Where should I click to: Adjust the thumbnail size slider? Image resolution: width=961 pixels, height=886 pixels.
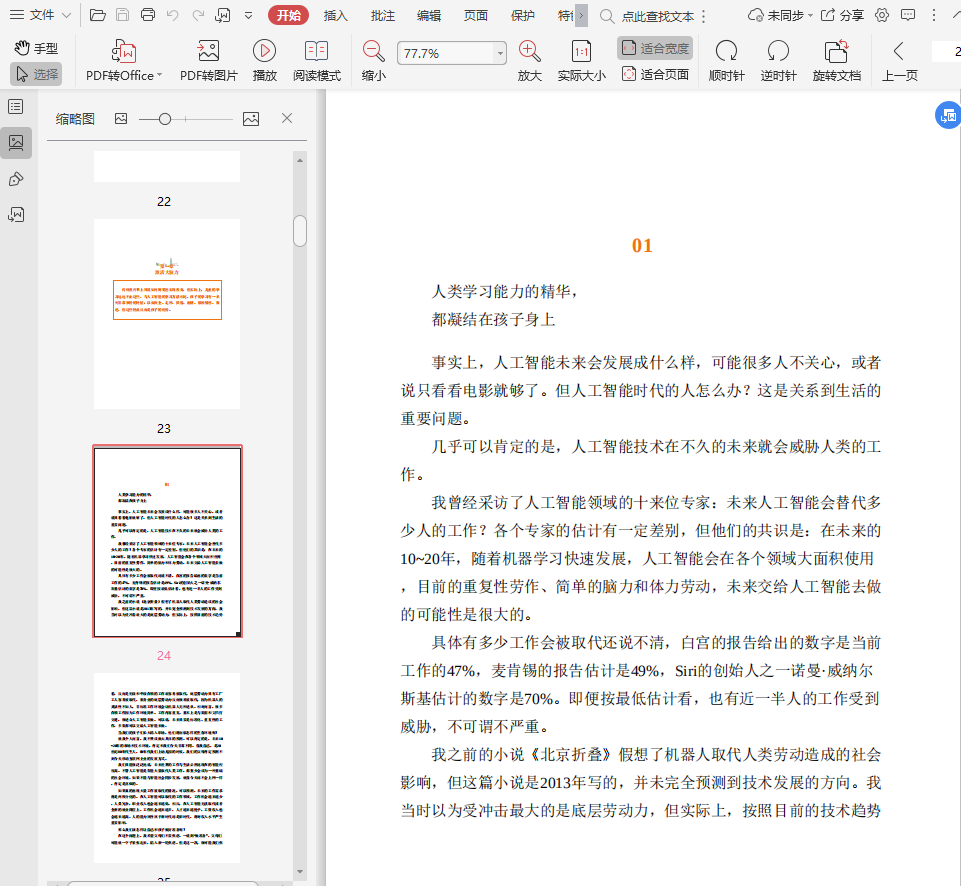165,119
